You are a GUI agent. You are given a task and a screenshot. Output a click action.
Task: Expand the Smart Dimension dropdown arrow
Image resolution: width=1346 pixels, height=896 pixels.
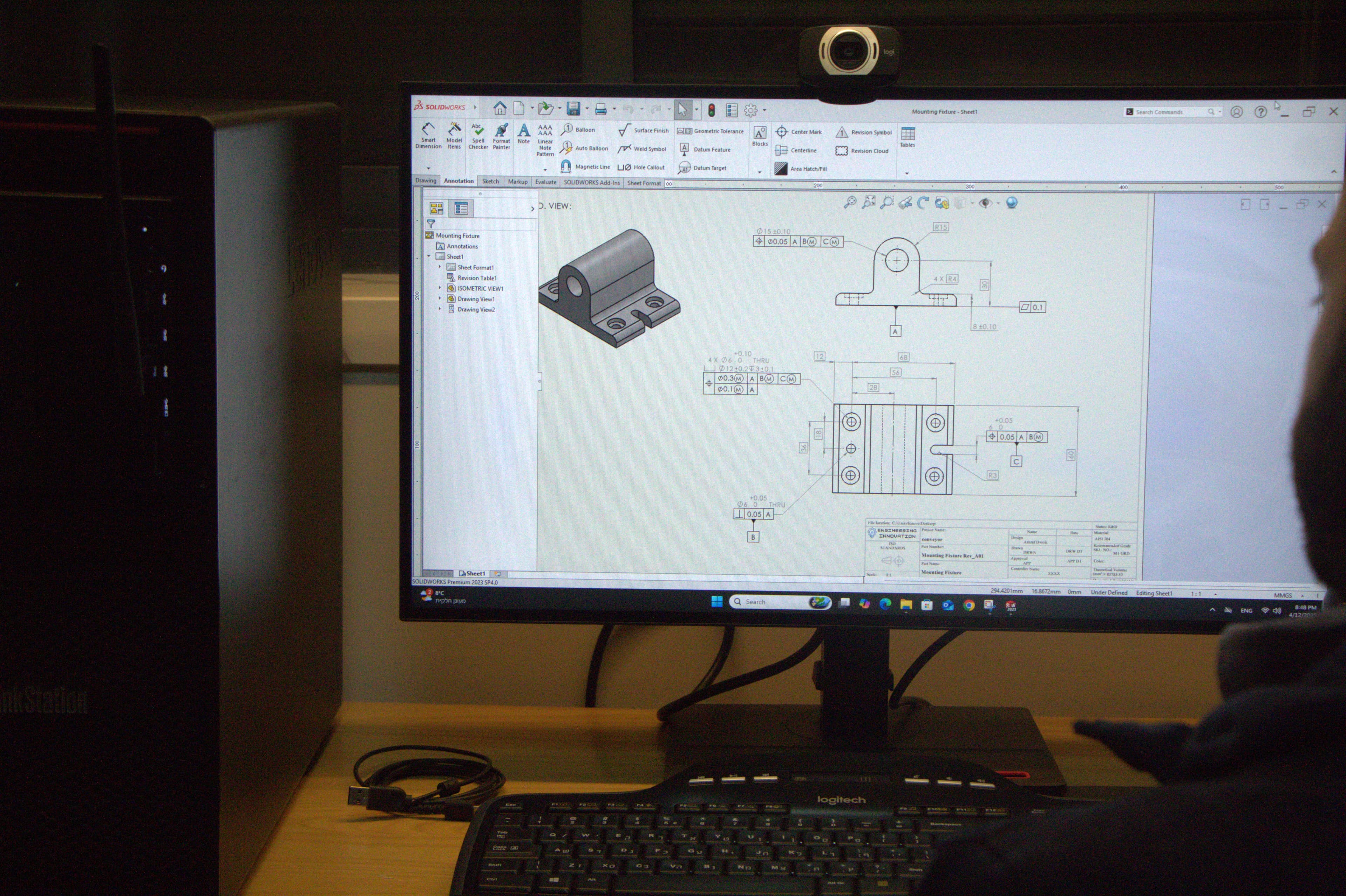428,168
